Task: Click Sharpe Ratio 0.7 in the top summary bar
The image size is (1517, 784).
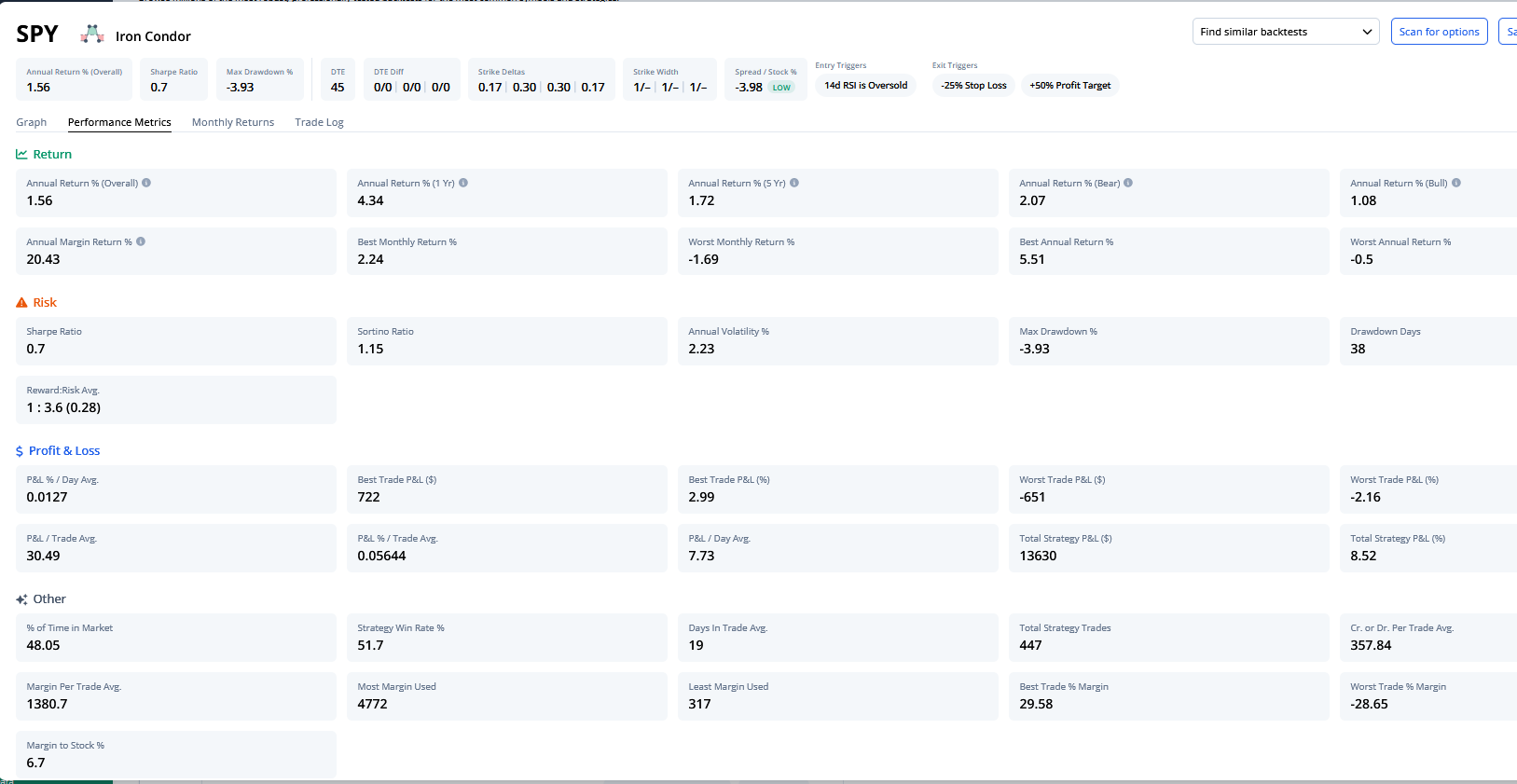Action: pos(173,79)
